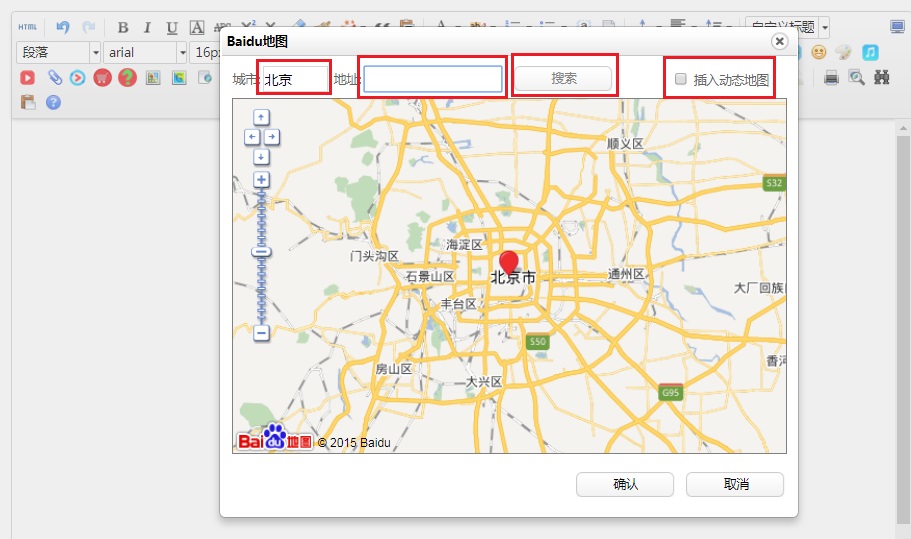This screenshot has height=539, width=911.
Task: Pan the map right with arrow
Action: (272, 137)
